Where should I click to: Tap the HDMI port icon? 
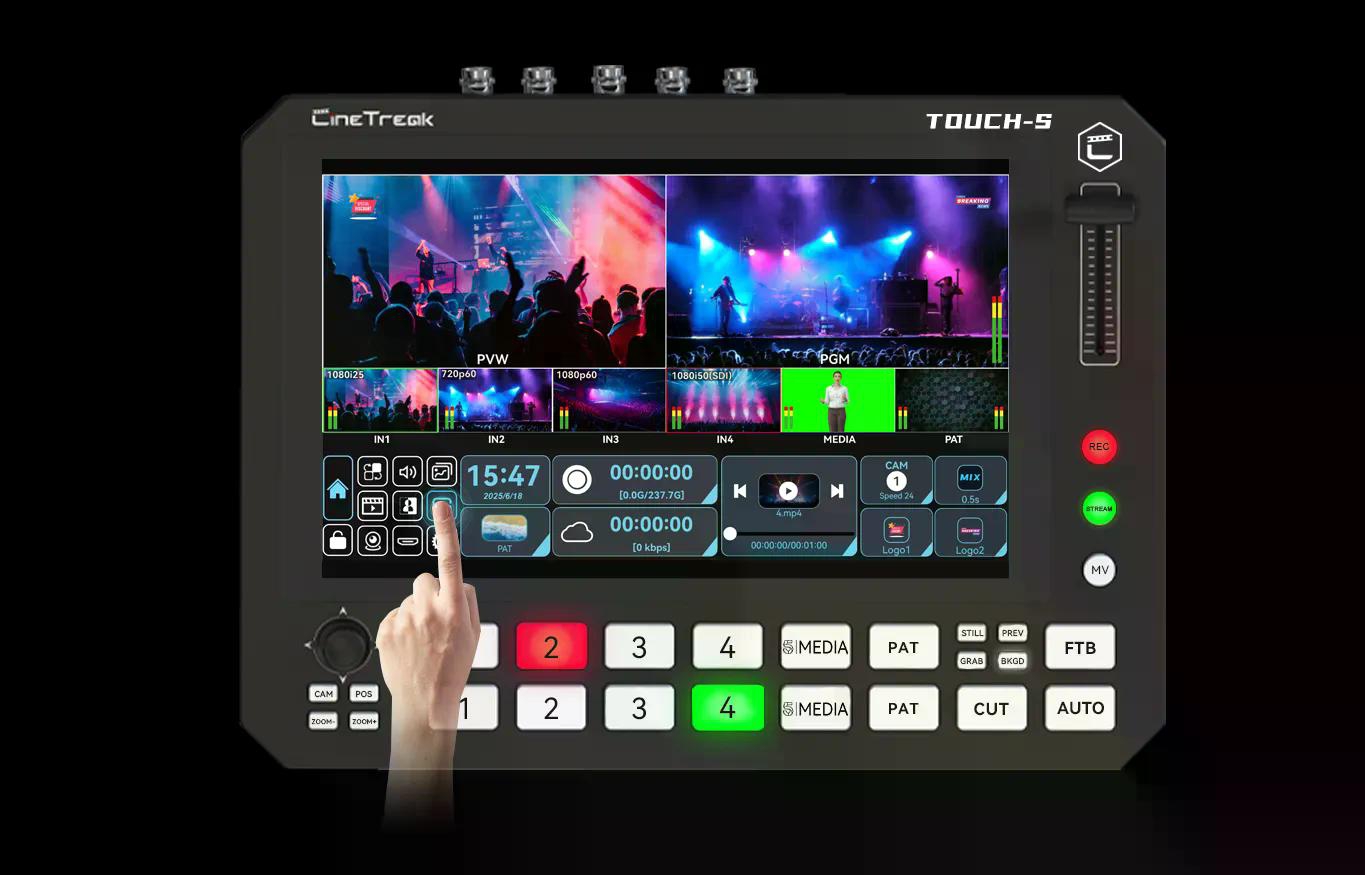pos(407,540)
